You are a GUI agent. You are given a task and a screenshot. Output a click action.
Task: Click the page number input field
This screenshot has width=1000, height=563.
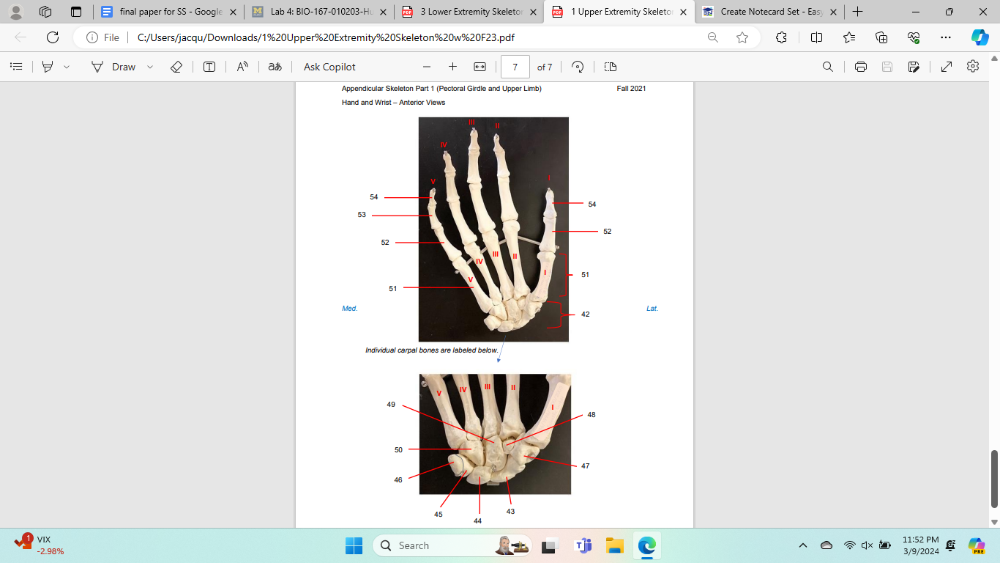pyautogui.click(x=514, y=67)
